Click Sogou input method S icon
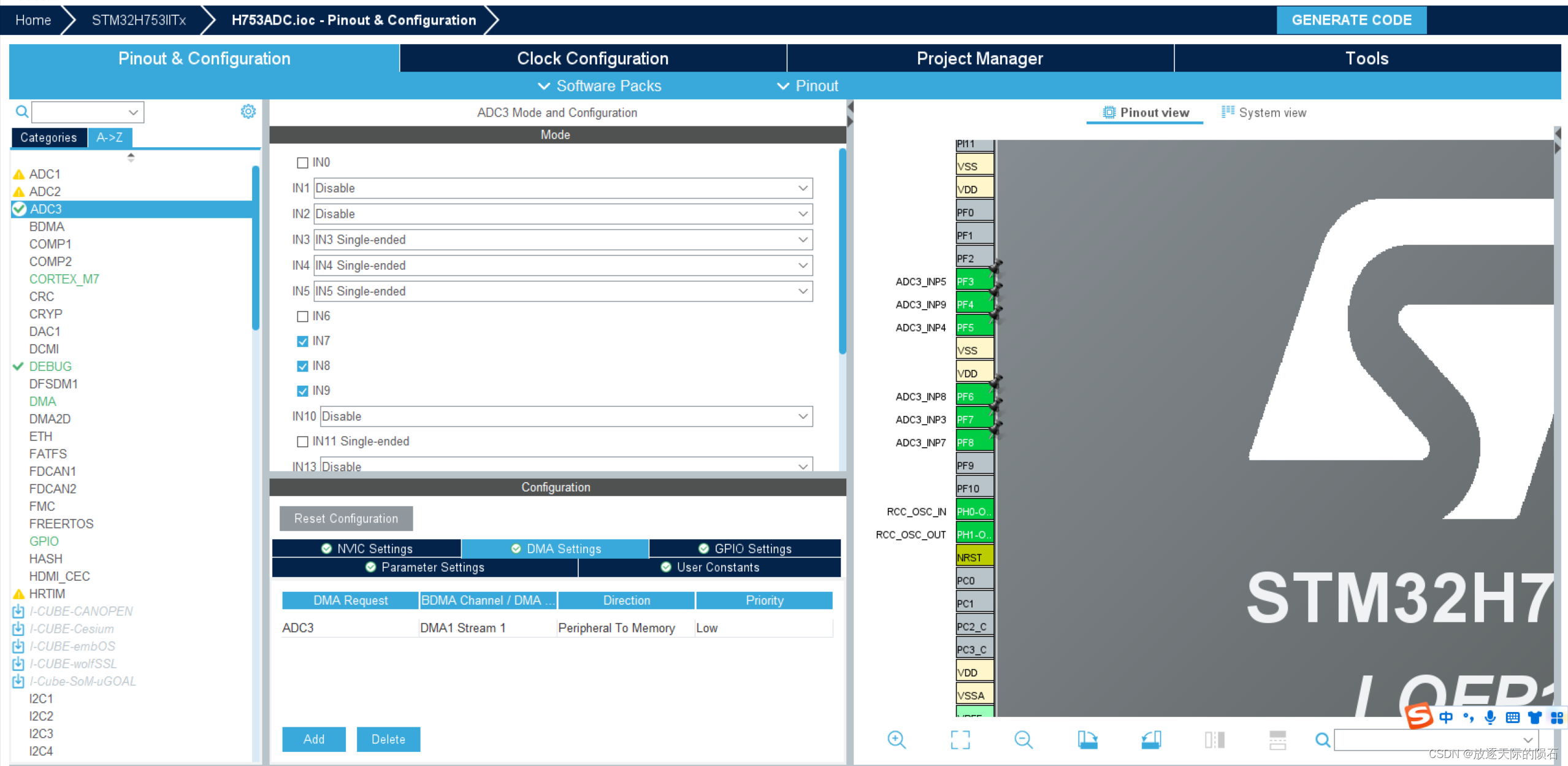1568x766 pixels. [1418, 716]
